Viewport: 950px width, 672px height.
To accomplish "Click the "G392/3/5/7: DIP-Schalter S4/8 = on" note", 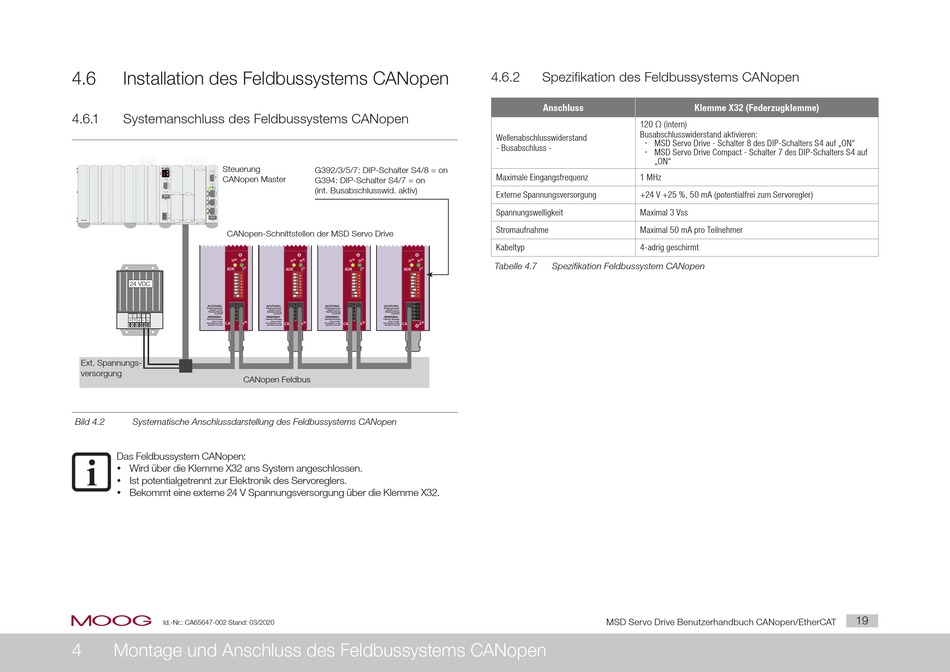I will pos(381,170).
